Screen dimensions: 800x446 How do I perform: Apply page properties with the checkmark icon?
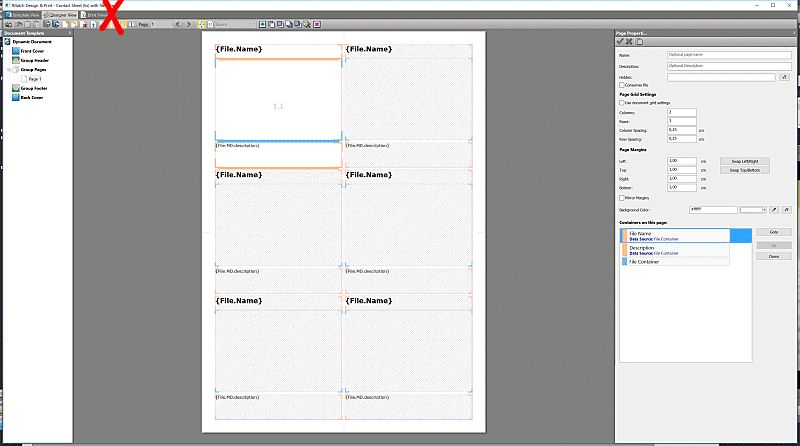tap(620, 41)
